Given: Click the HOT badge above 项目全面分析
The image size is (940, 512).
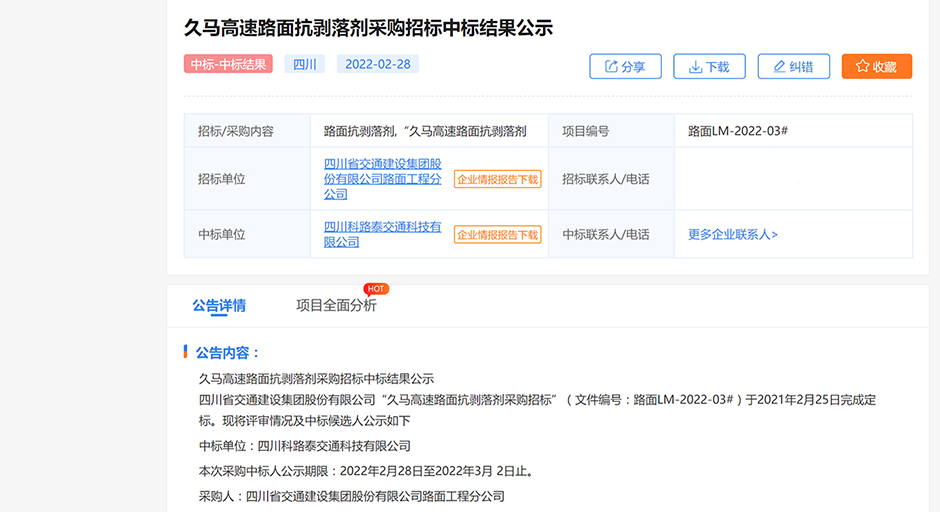Looking at the screenshot, I should (376, 289).
